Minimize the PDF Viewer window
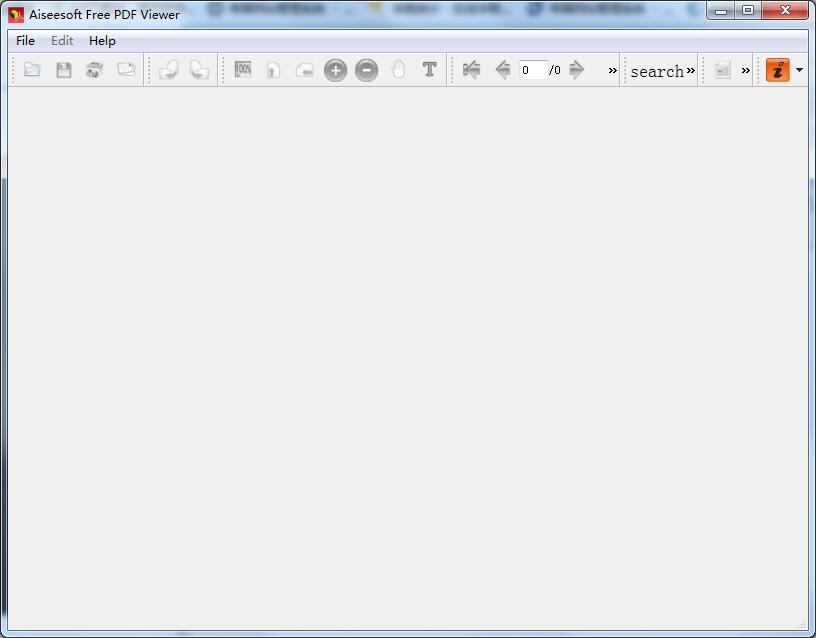This screenshot has width=816, height=638. [x=721, y=11]
